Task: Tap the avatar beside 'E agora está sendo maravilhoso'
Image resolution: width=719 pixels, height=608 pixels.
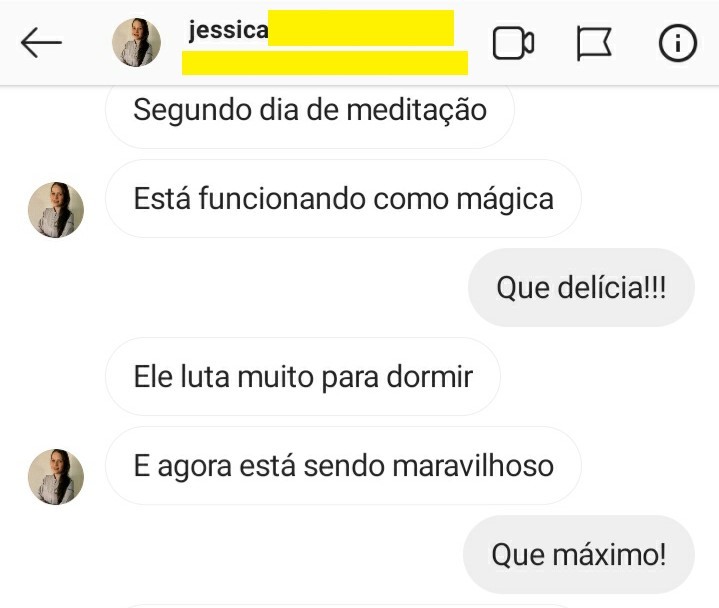Action: tap(56, 476)
